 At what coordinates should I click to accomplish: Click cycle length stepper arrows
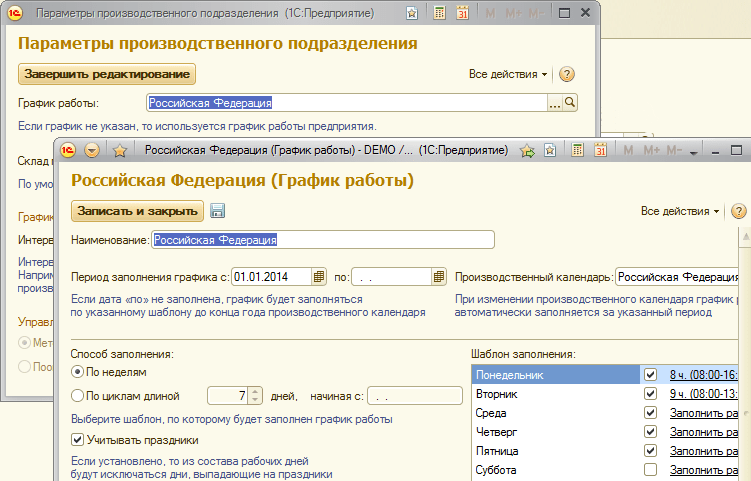[x=255, y=396]
